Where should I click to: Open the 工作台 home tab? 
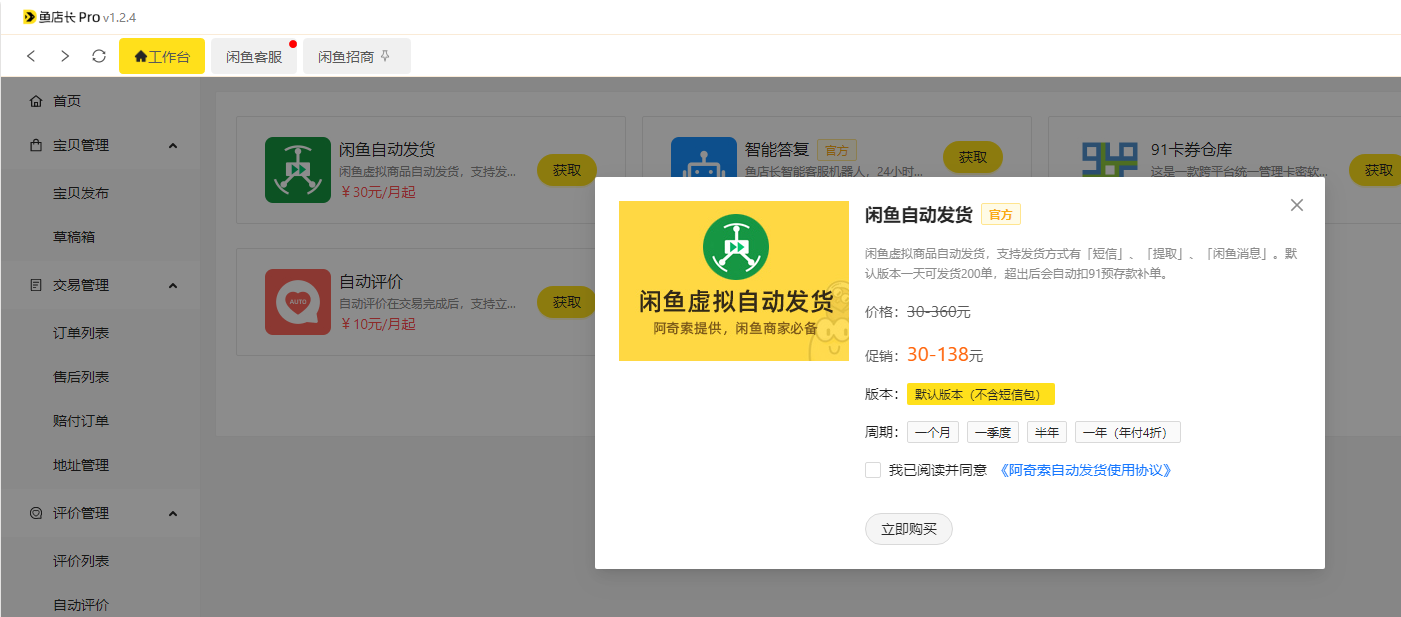click(162, 56)
